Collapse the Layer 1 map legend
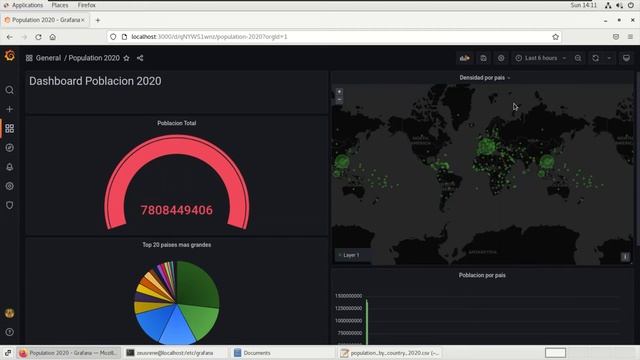Viewport: 640px width, 360px height. 349,255
